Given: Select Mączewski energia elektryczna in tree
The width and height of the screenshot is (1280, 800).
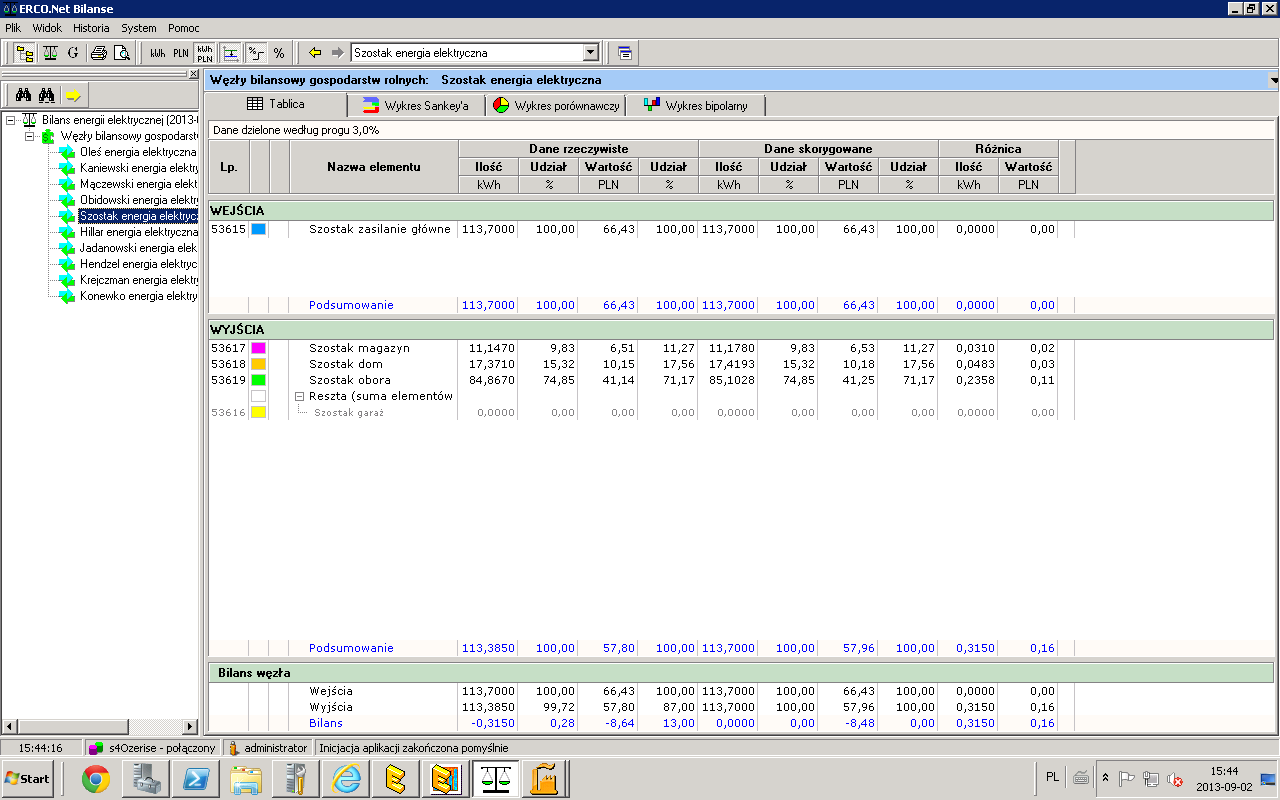Looking at the screenshot, I should click(x=138, y=184).
